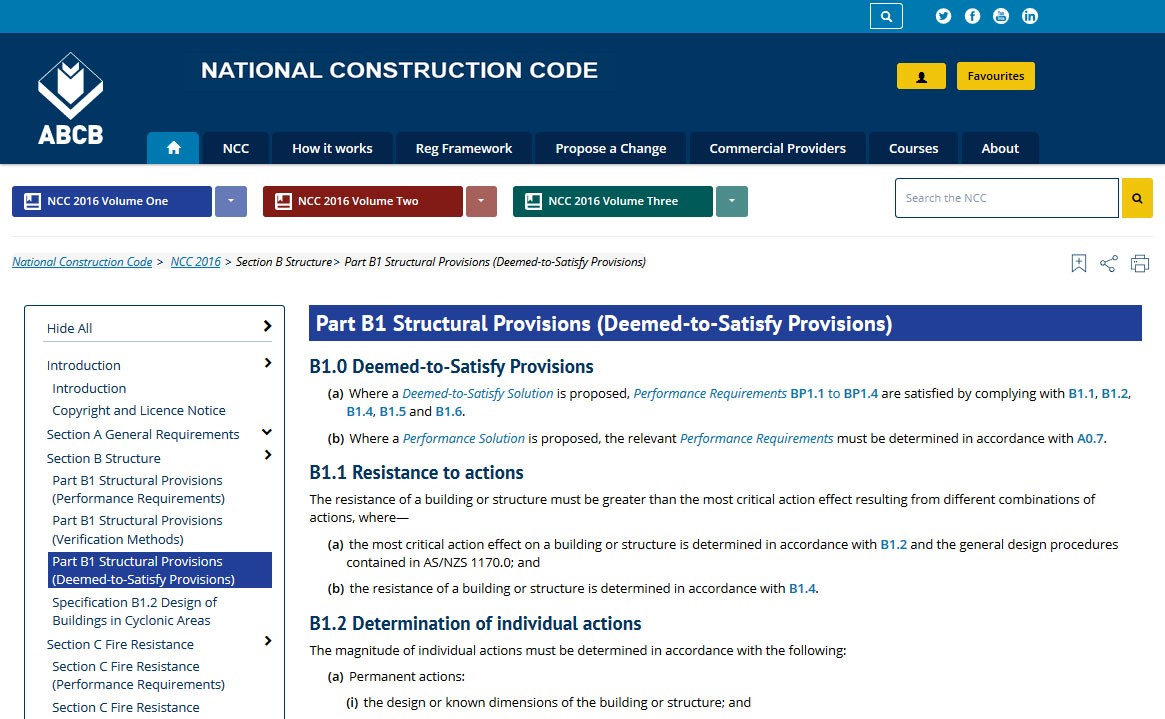Select Specification B1.2 Design of Buildings in Cyclonic Areas

(135, 611)
